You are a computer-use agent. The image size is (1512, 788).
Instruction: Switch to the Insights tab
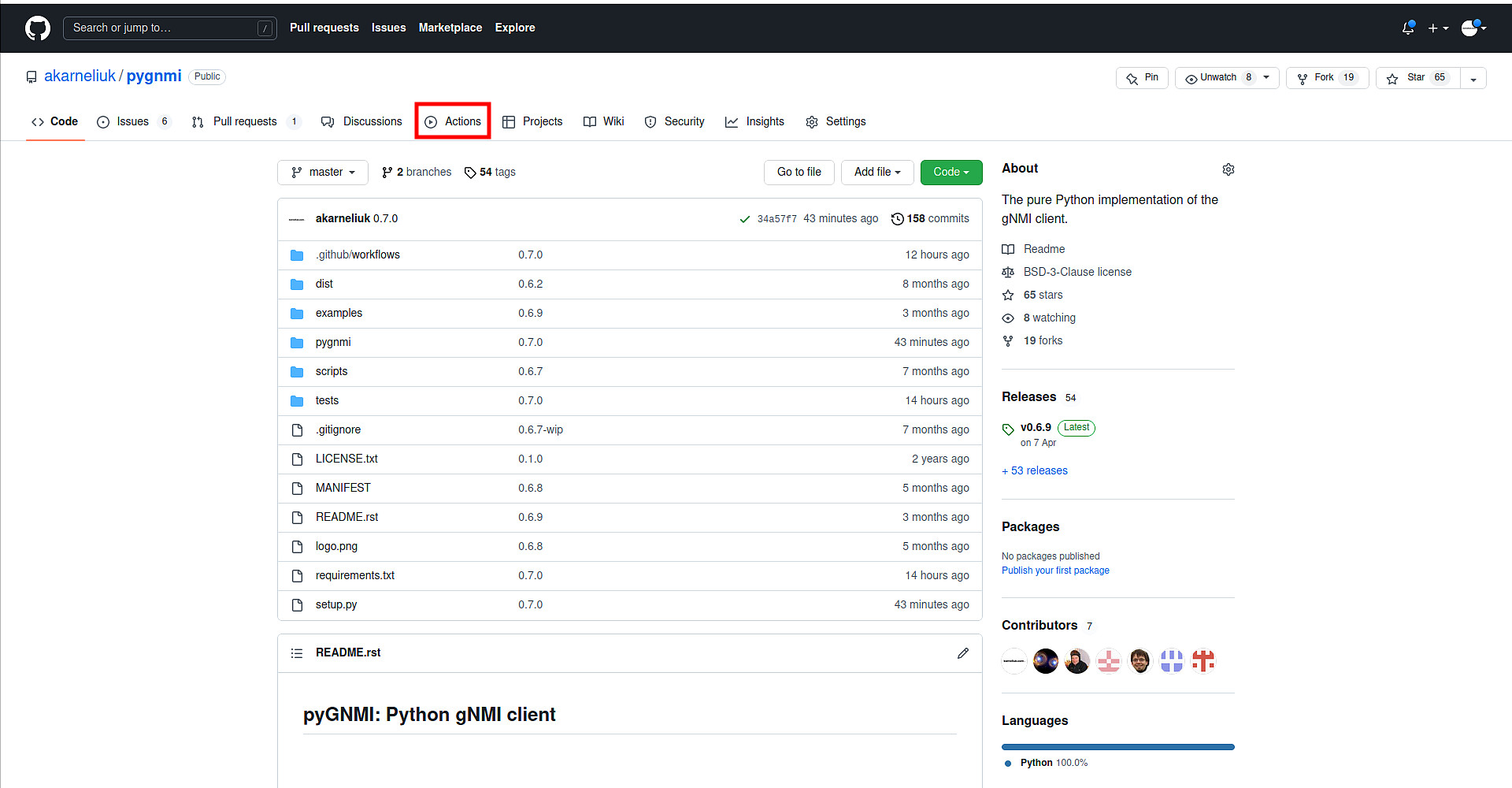point(754,121)
